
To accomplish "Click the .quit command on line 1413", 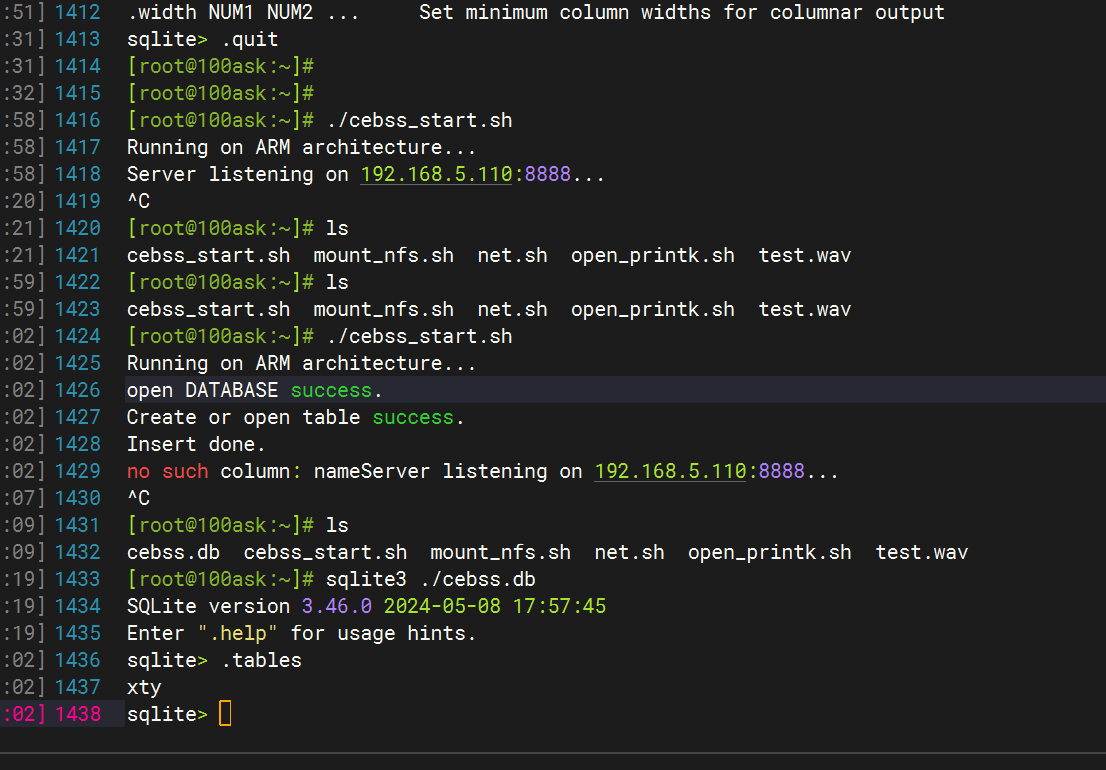I will [x=250, y=38].
